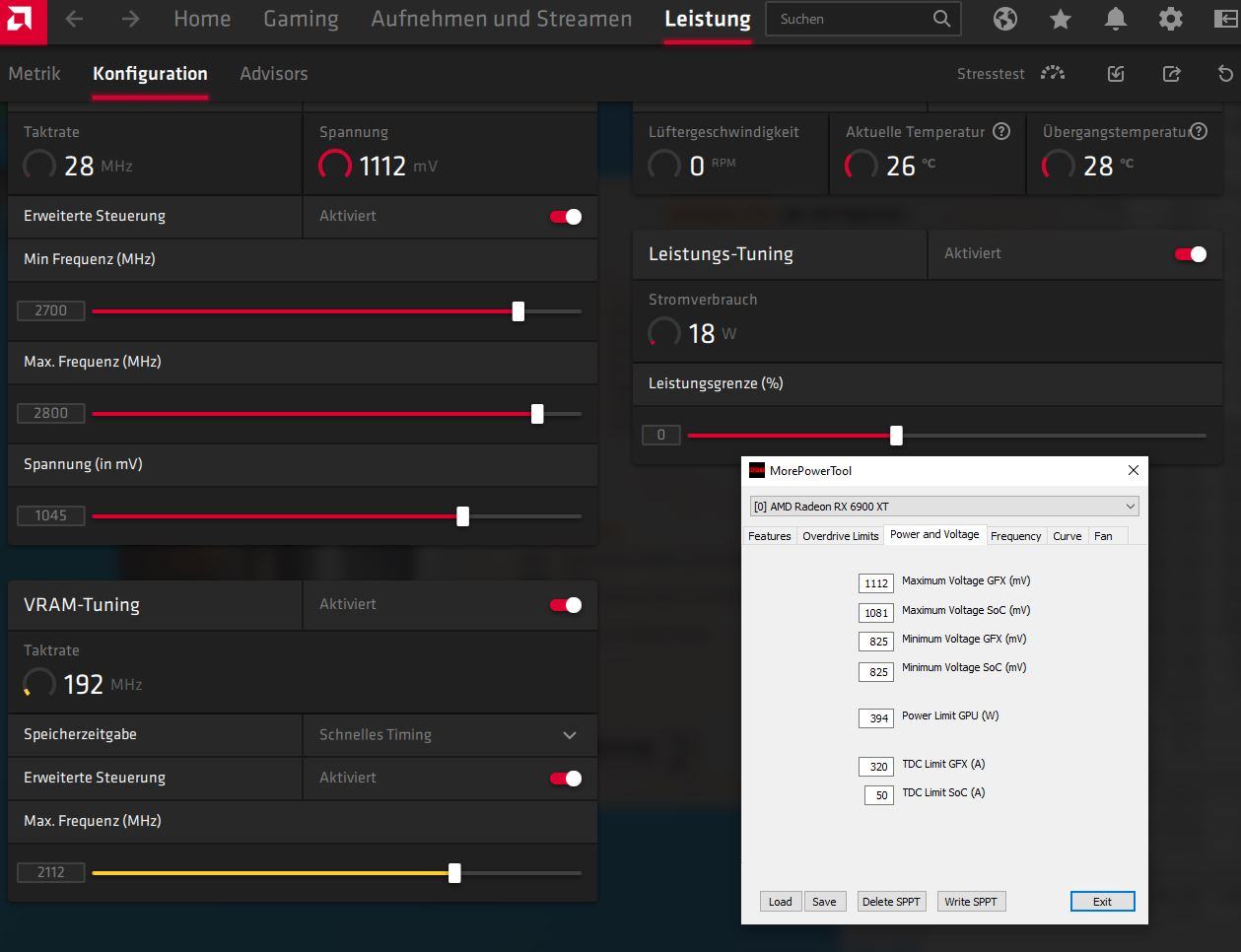1241x952 pixels.
Task: Click the MorePowerTool window icon
Action: coord(757,470)
